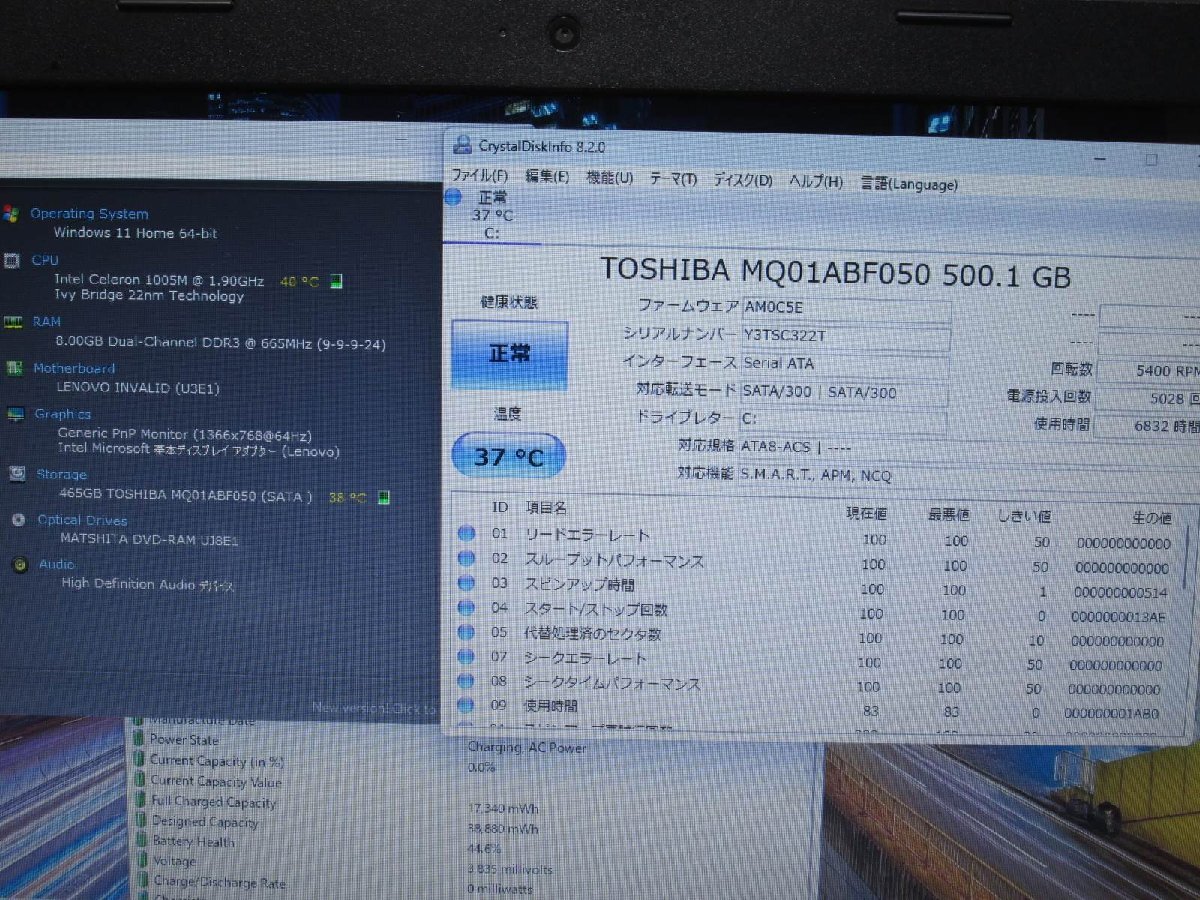Click the Graphics monitor icon in Speccy
Image resolution: width=1200 pixels, height=900 pixels.
15,414
